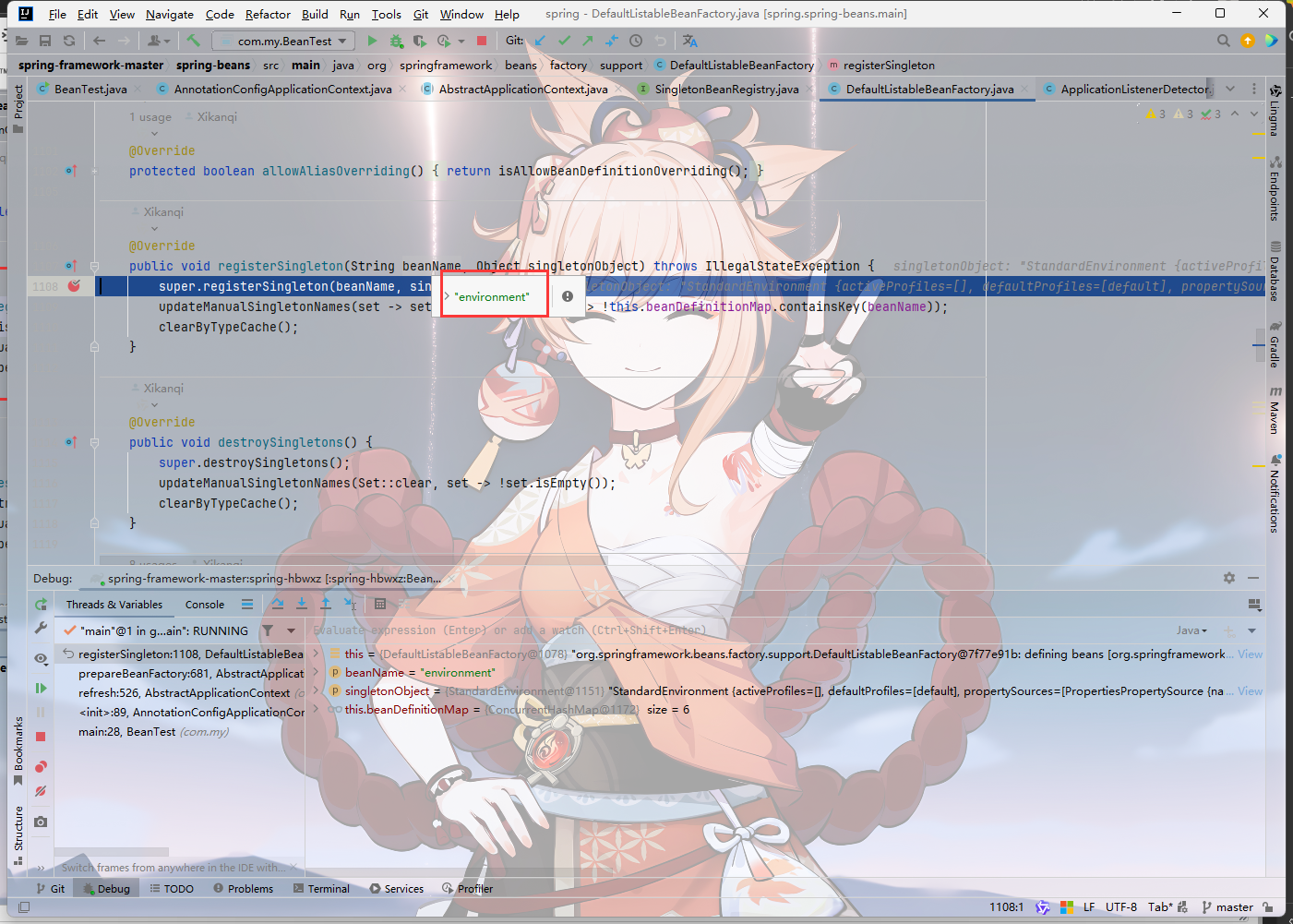Click the master branch in status bar
The width and height of the screenshot is (1293, 924).
pos(1227,907)
